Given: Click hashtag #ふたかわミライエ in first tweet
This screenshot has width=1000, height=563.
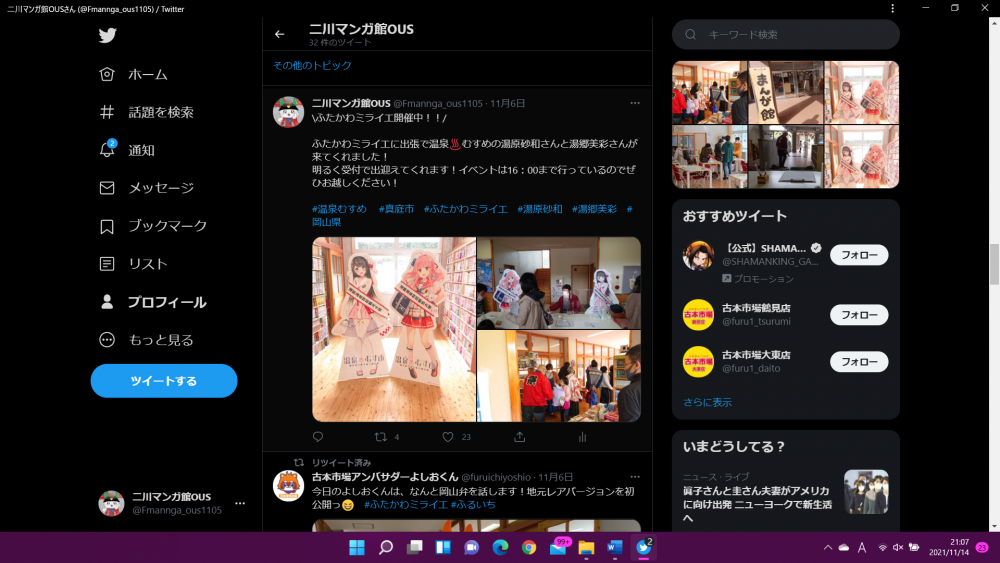Looking at the screenshot, I should 466,208.
